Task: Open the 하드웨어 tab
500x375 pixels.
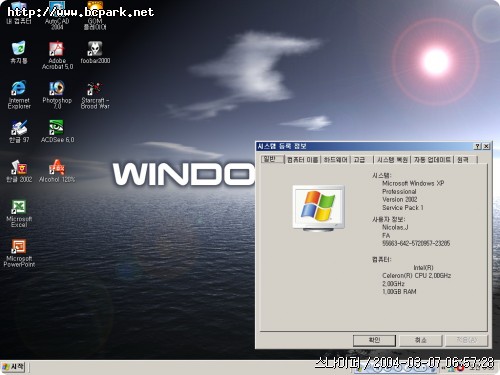Action: click(335, 160)
